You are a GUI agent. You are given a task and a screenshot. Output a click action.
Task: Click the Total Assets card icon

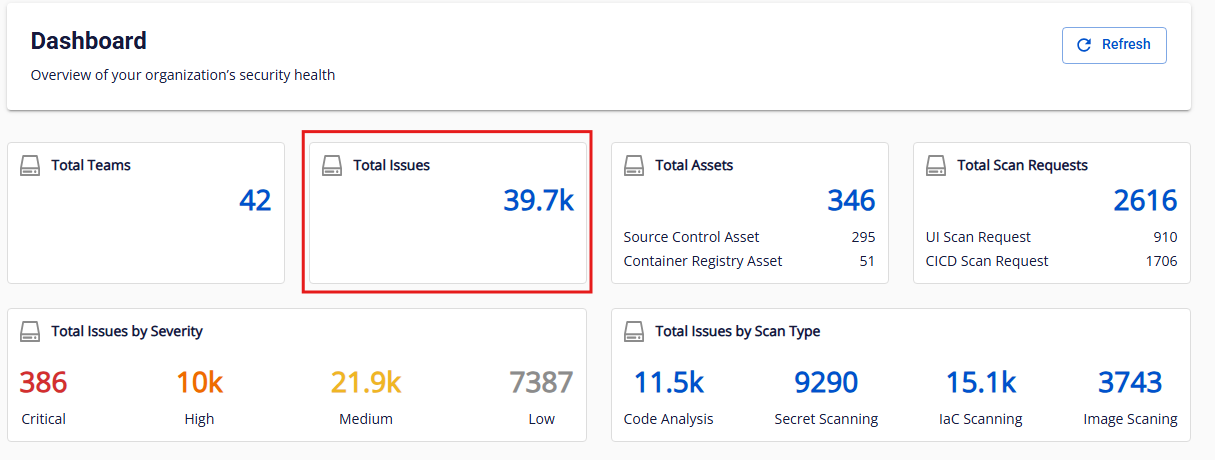pos(634,165)
